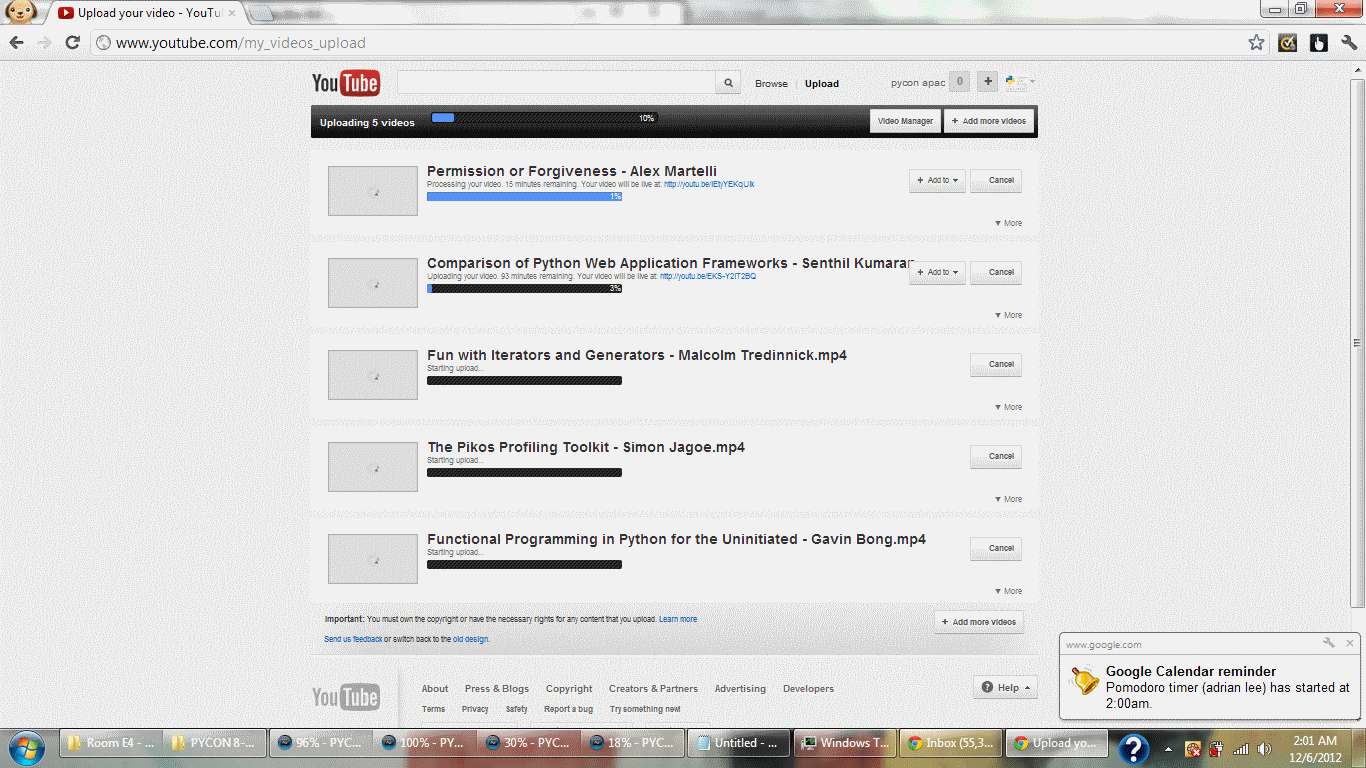The width and height of the screenshot is (1366, 768).
Task: Cancel the Gavin Bong video upload
Action: [x=996, y=548]
